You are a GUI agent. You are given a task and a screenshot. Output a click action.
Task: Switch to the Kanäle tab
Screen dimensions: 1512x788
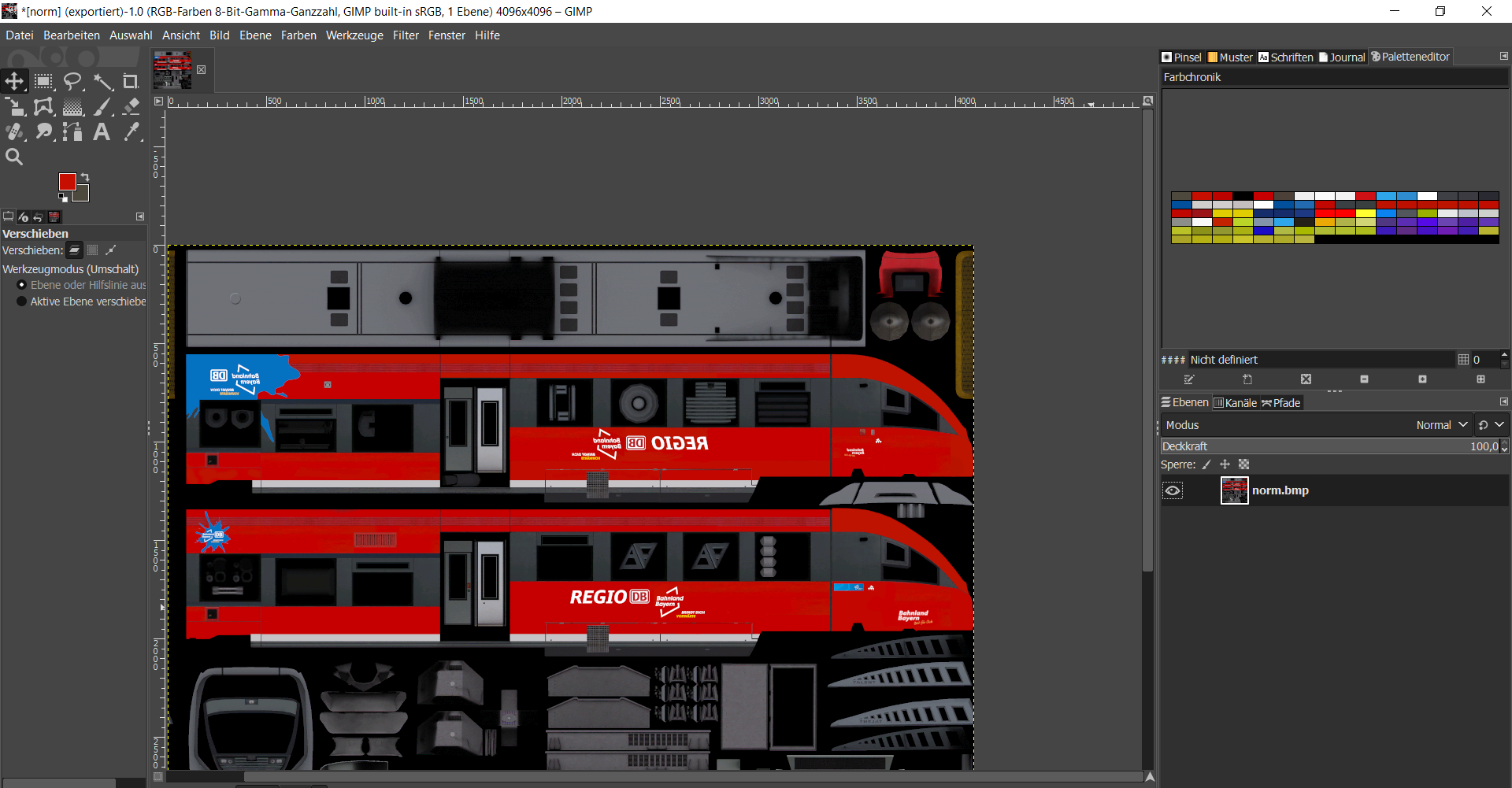[x=1235, y=403]
